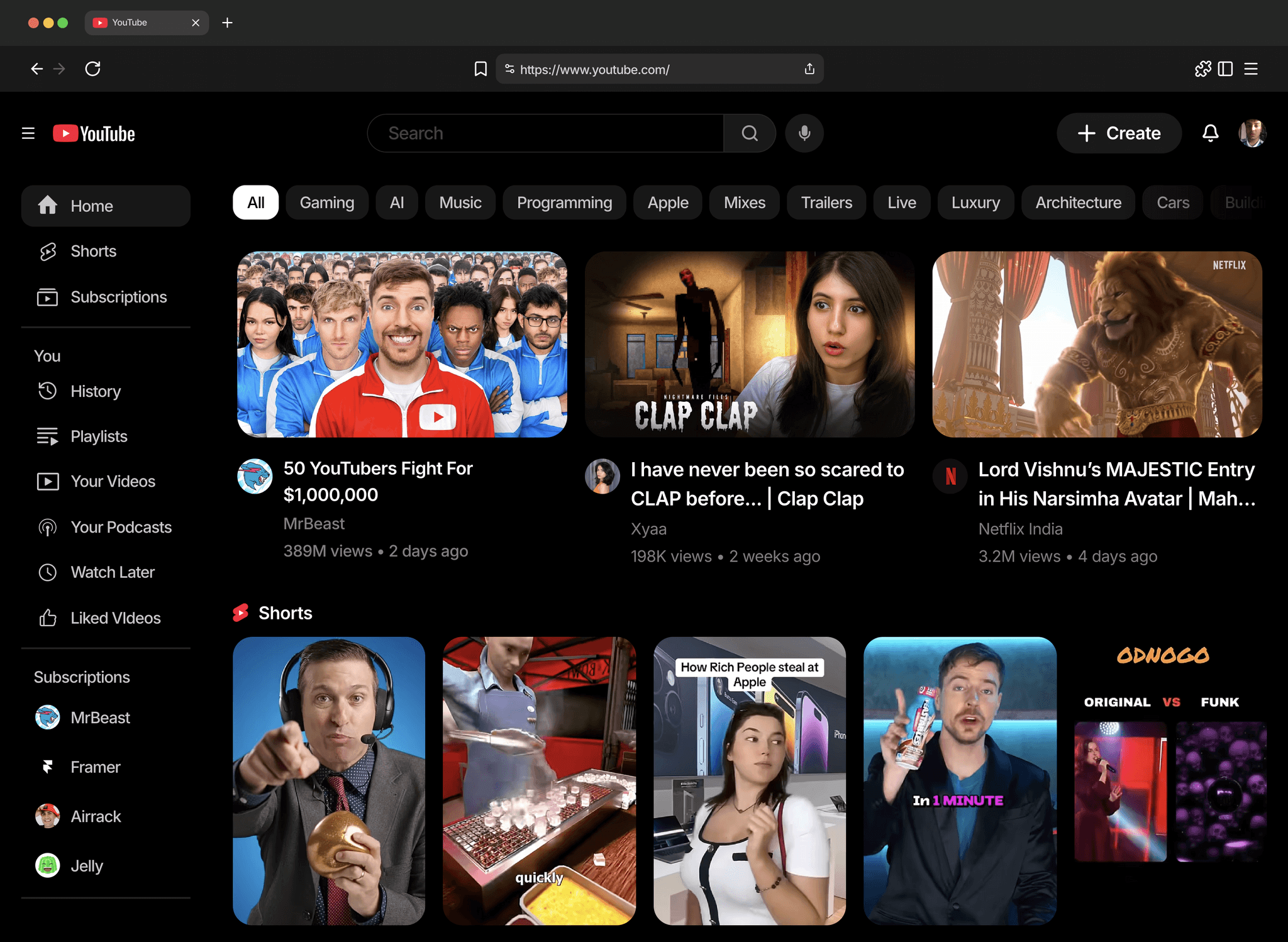The height and width of the screenshot is (942, 1288).
Task: Select the Apple filter chip
Action: pos(668,202)
